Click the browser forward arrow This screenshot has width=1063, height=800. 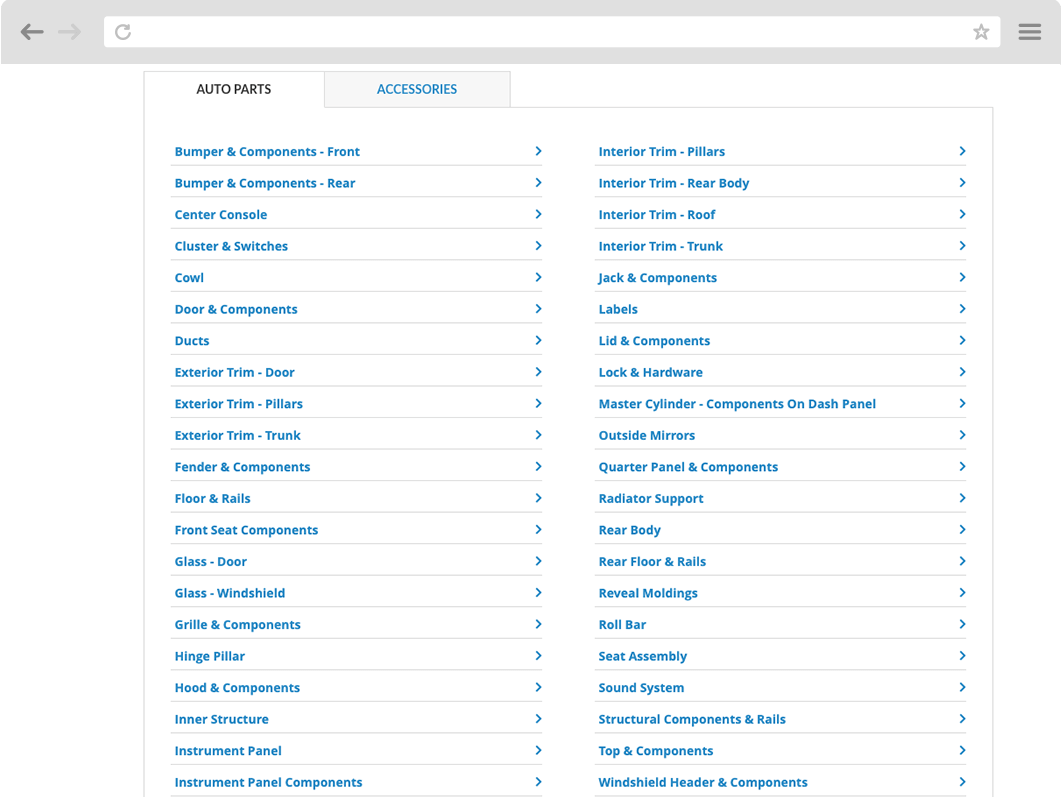coord(69,32)
